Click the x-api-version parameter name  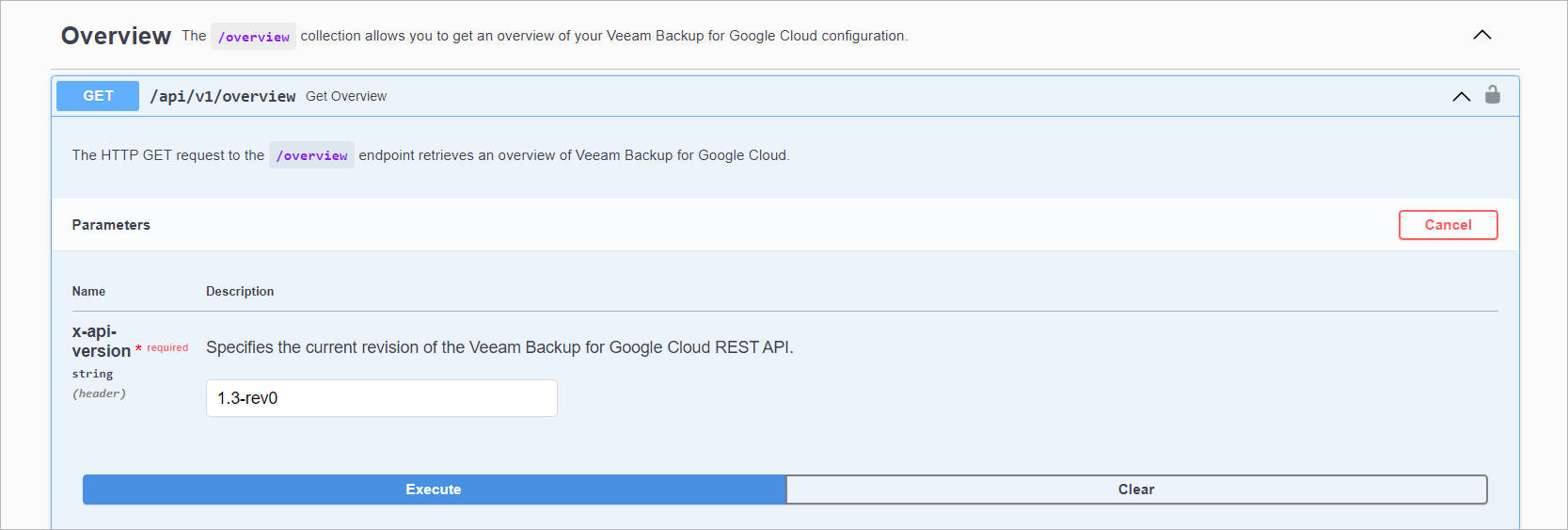(100, 342)
